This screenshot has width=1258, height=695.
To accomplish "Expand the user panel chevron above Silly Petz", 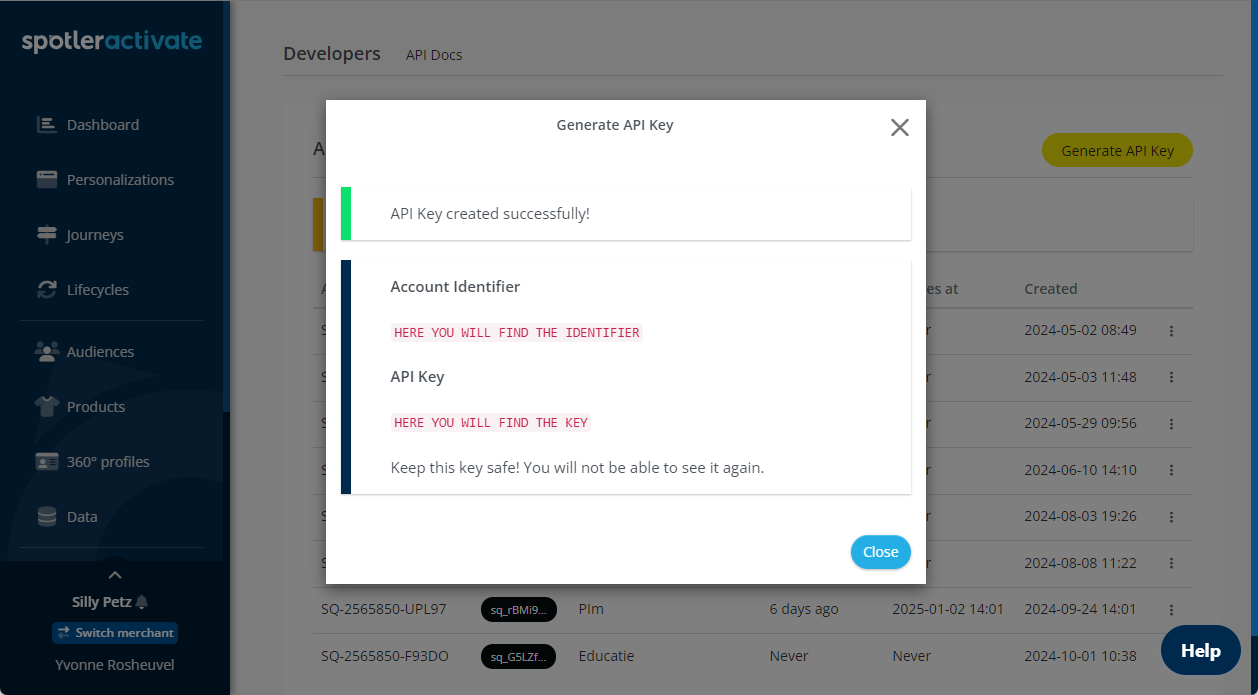I will tap(115, 574).
